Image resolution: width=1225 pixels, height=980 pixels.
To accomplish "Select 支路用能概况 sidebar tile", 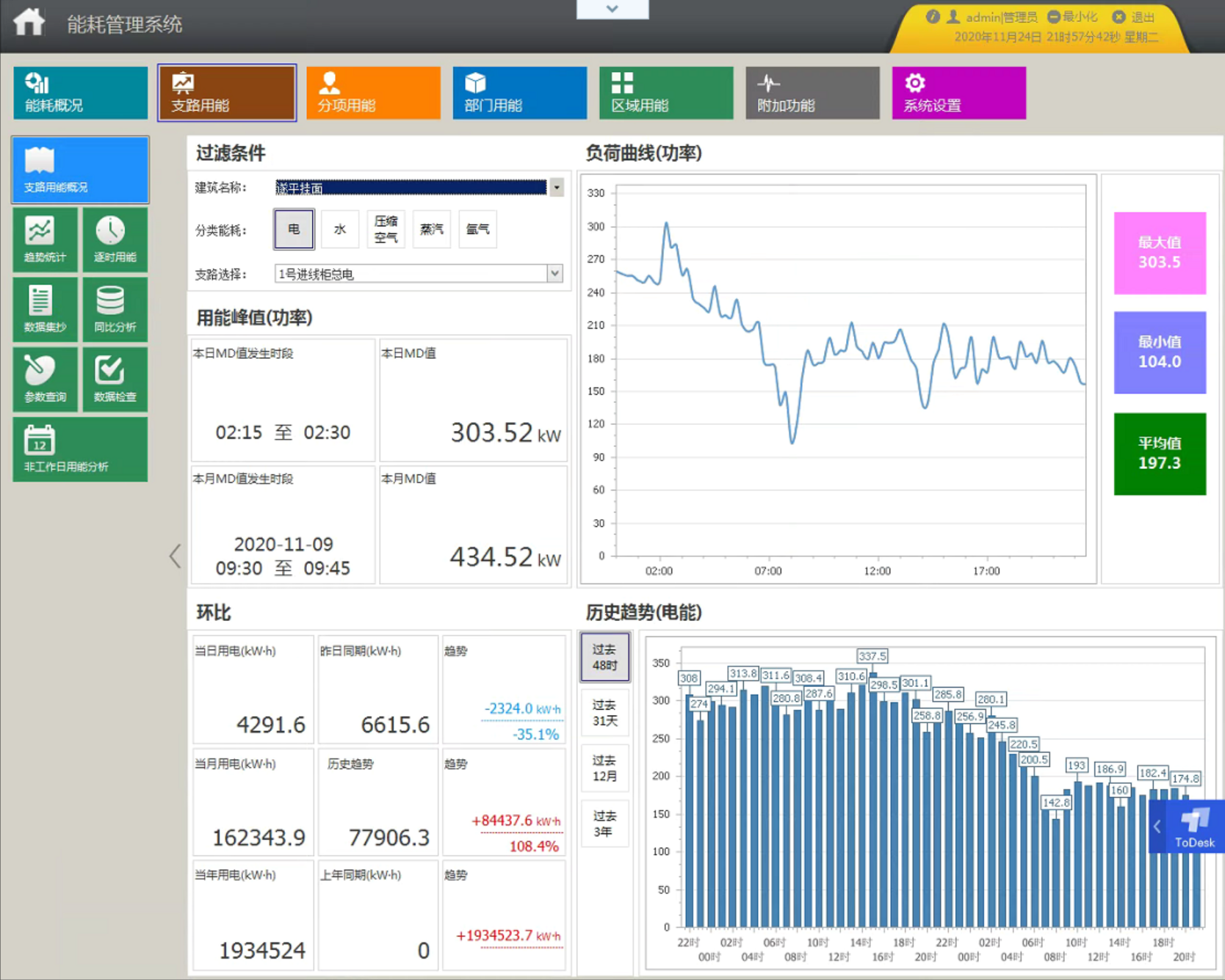I will (80, 170).
